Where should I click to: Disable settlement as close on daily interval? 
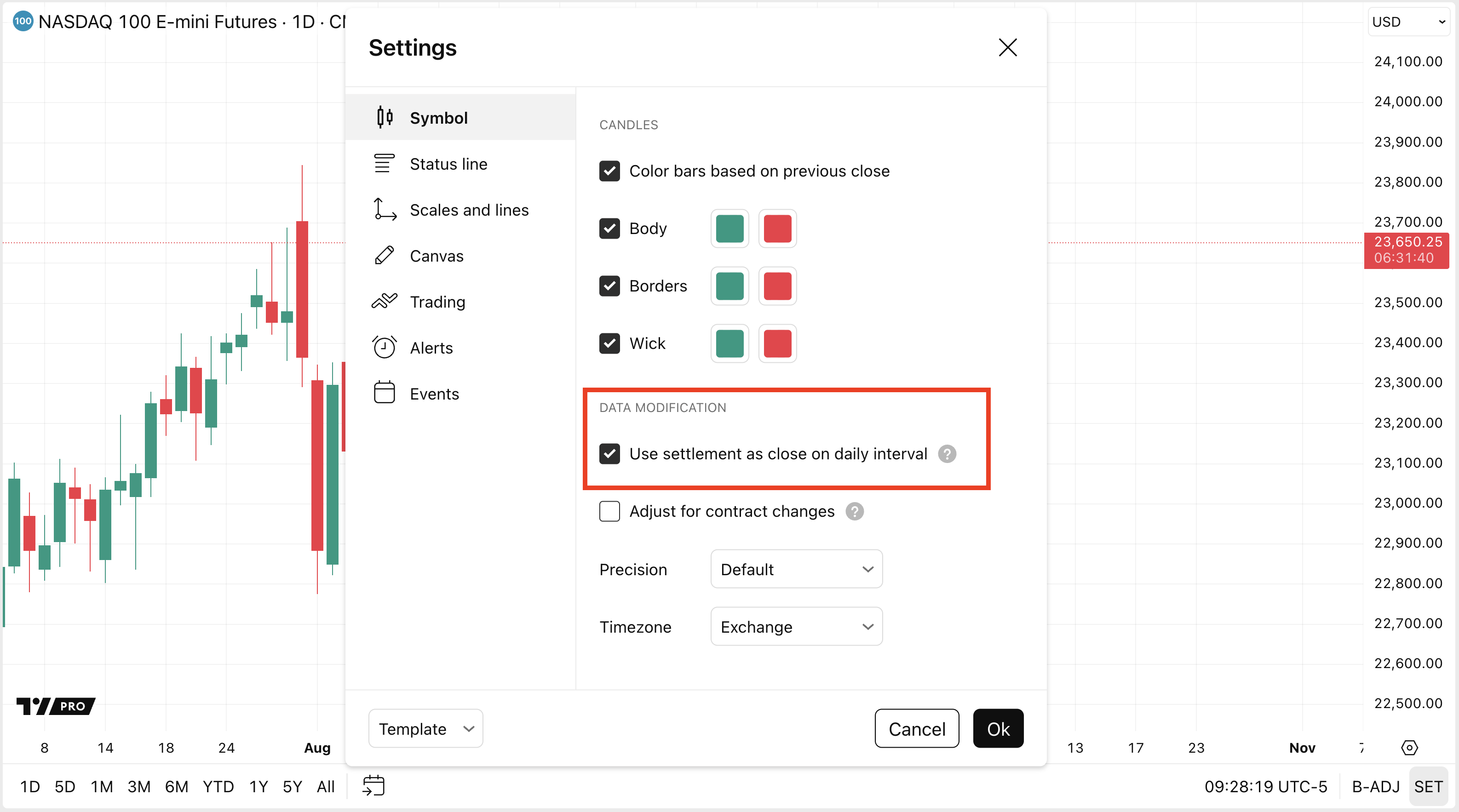click(x=609, y=453)
